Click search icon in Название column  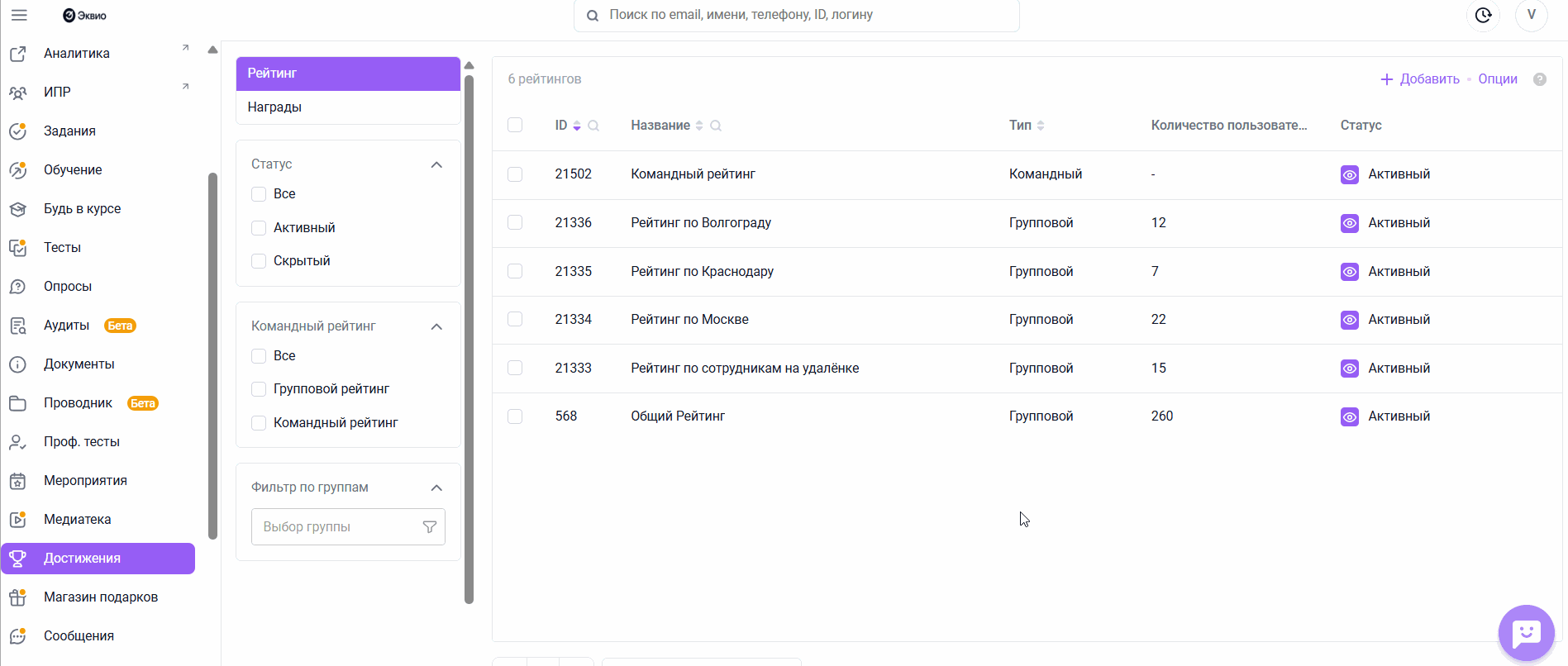click(716, 126)
